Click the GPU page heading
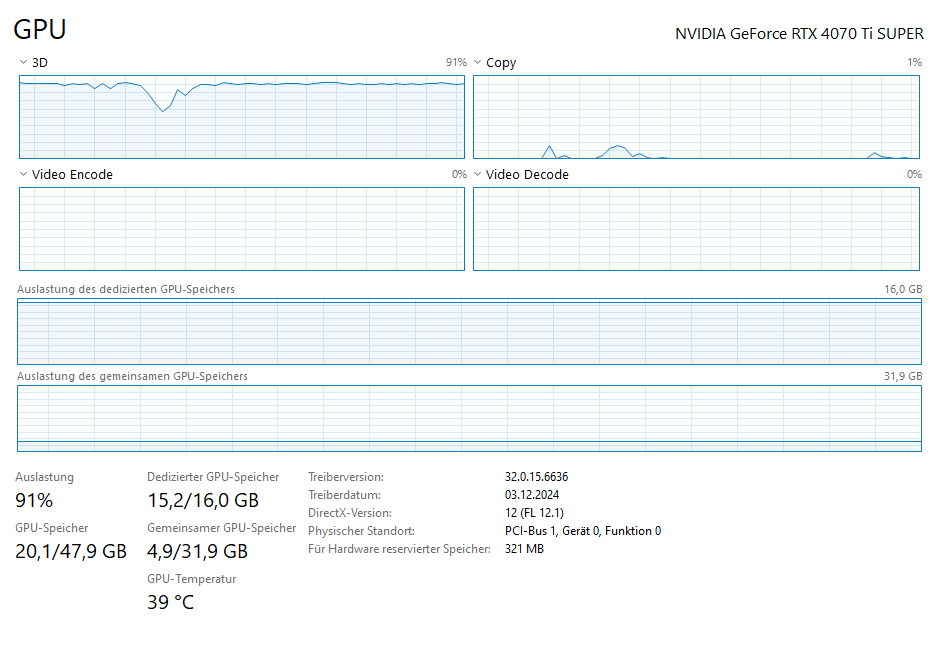Image resolution: width=937 pixels, height=645 pixels. click(39, 29)
